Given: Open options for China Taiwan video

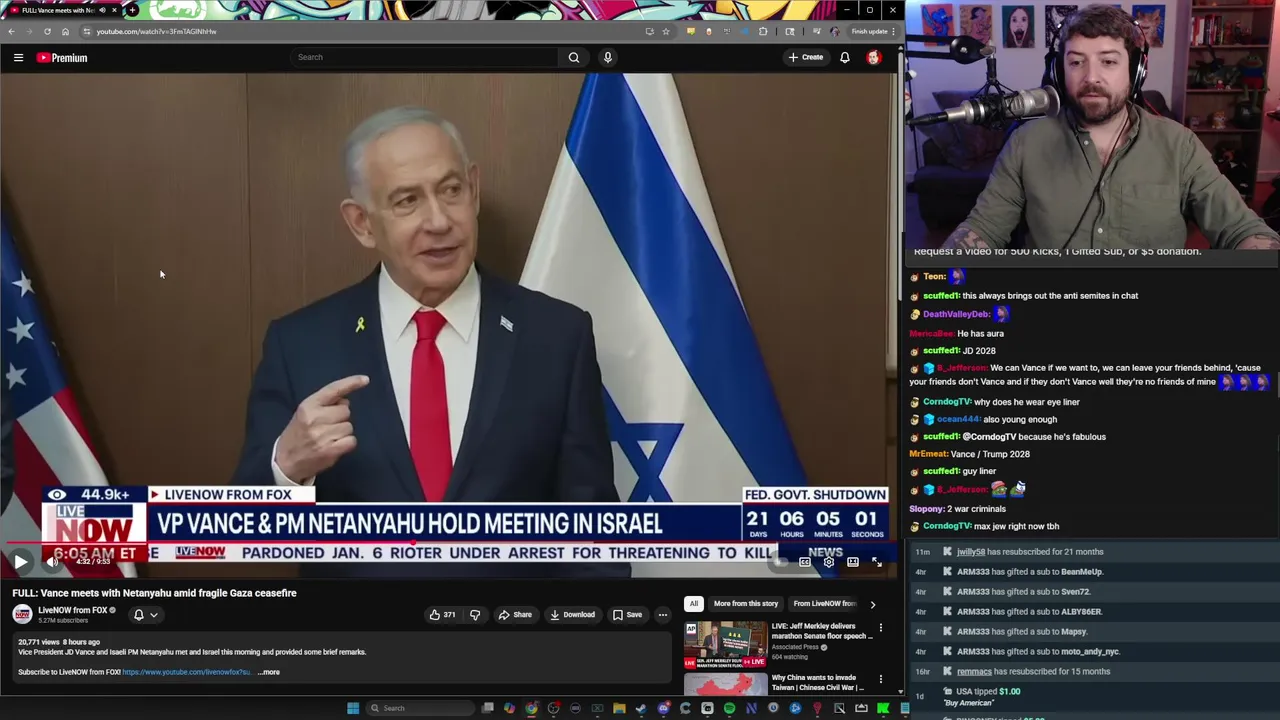Looking at the screenshot, I should click(x=880, y=679).
